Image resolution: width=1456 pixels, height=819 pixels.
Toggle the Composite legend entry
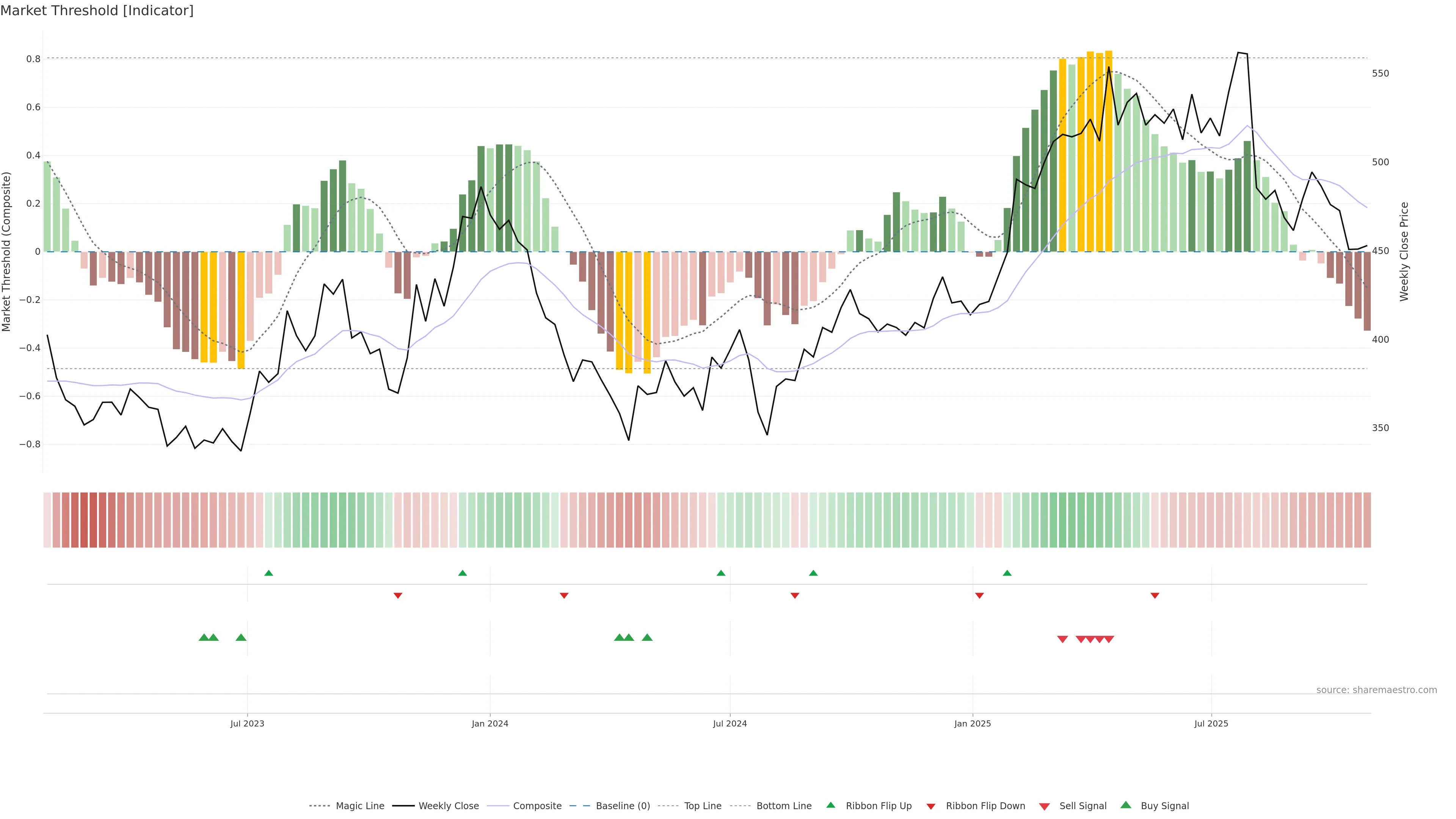click(537, 806)
